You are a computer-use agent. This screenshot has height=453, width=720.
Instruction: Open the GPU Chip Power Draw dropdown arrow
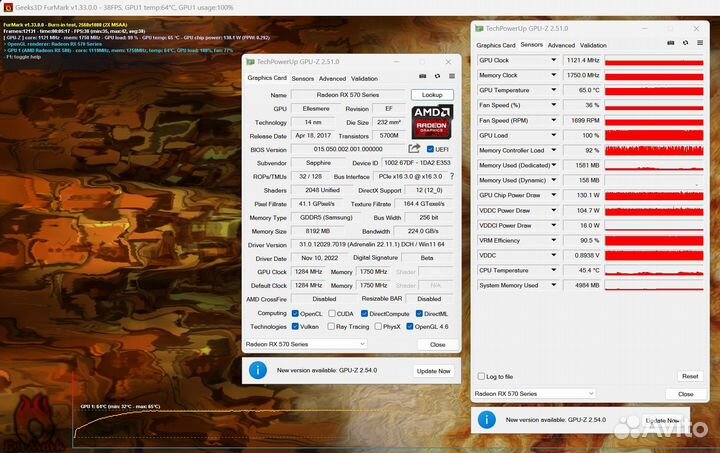[x=553, y=195]
